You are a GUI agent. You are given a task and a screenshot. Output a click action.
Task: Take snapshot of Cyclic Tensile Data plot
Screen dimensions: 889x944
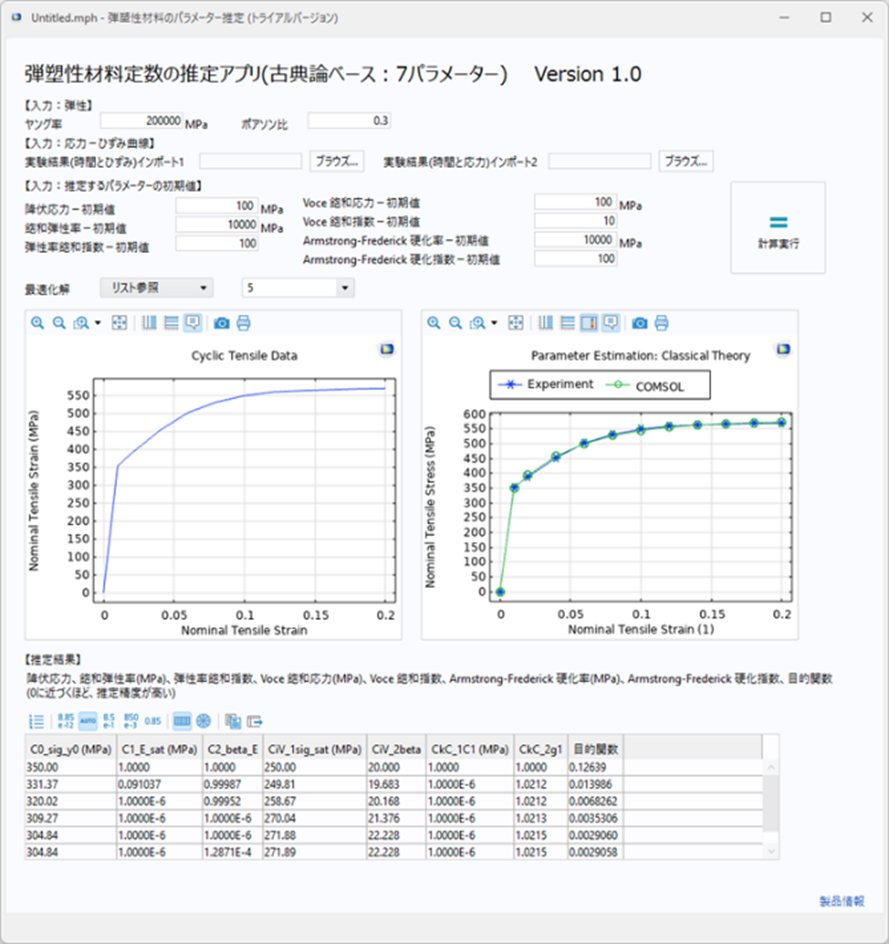tap(222, 323)
